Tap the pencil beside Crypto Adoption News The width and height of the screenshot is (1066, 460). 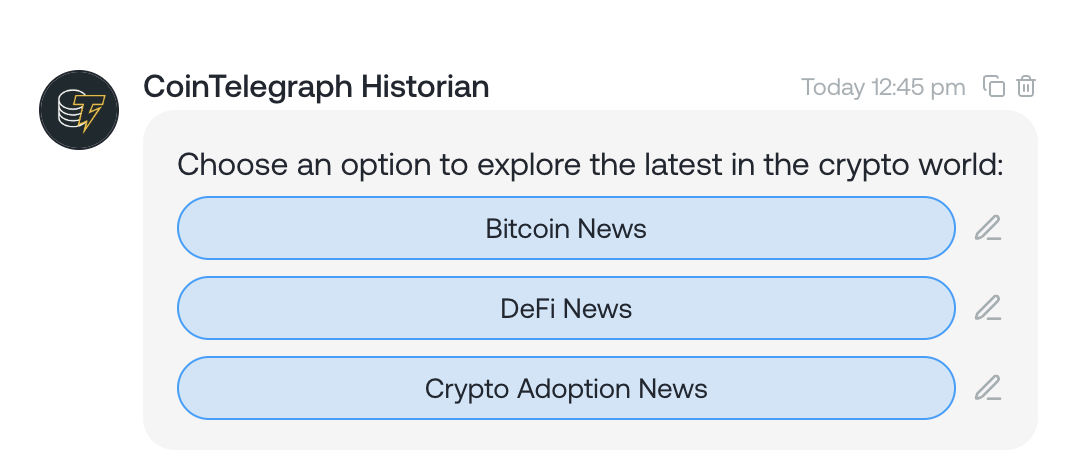pyautogui.click(x=988, y=388)
